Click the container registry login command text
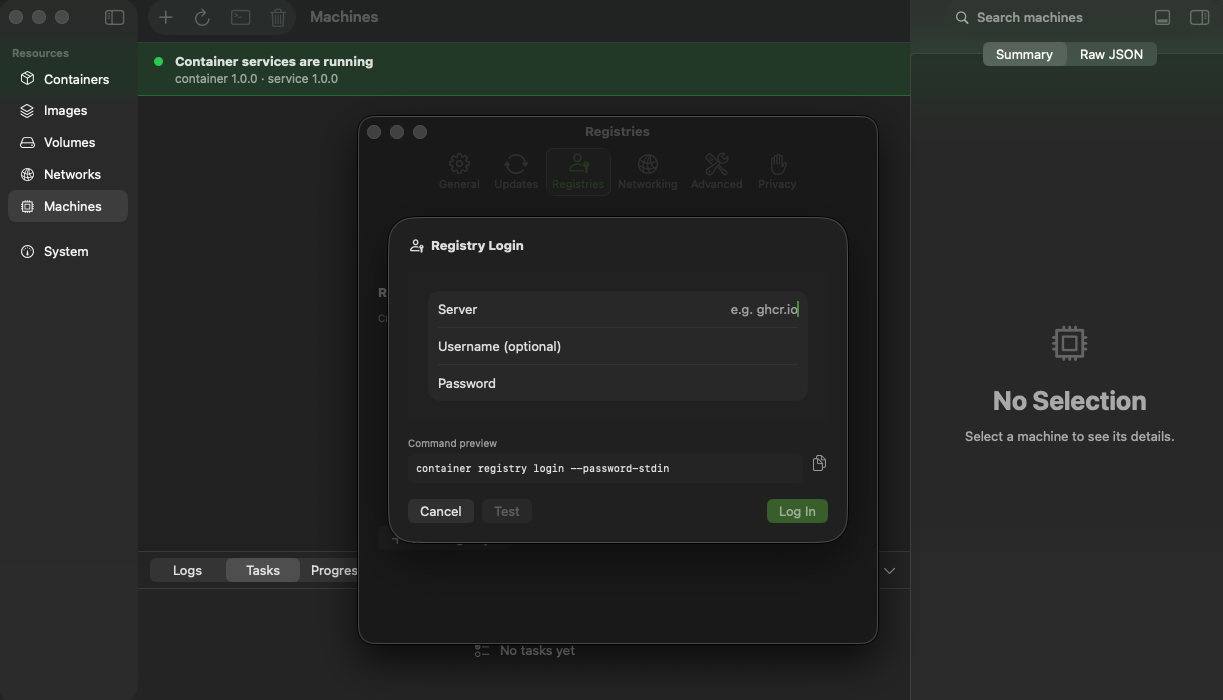Screen dimensions: 1223x700 coord(543,468)
